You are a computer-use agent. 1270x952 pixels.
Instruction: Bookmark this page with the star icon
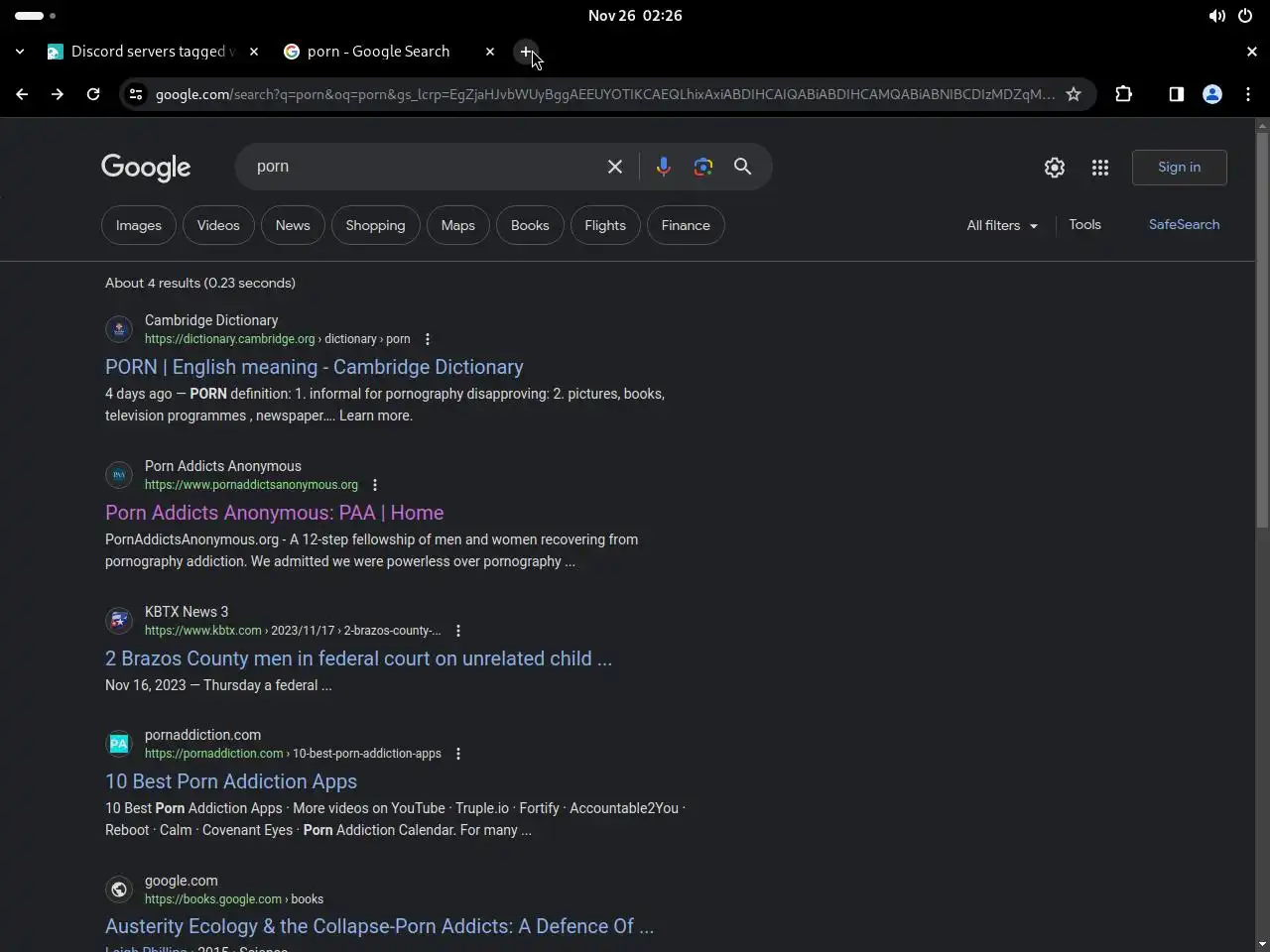tap(1074, 94)
